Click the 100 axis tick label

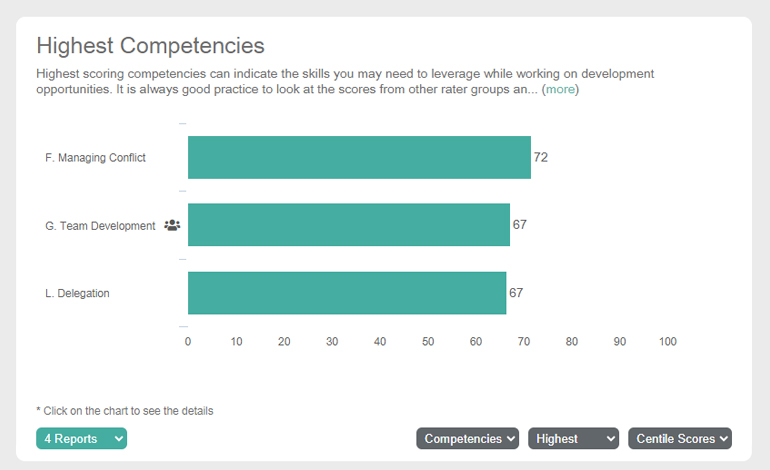667,341
